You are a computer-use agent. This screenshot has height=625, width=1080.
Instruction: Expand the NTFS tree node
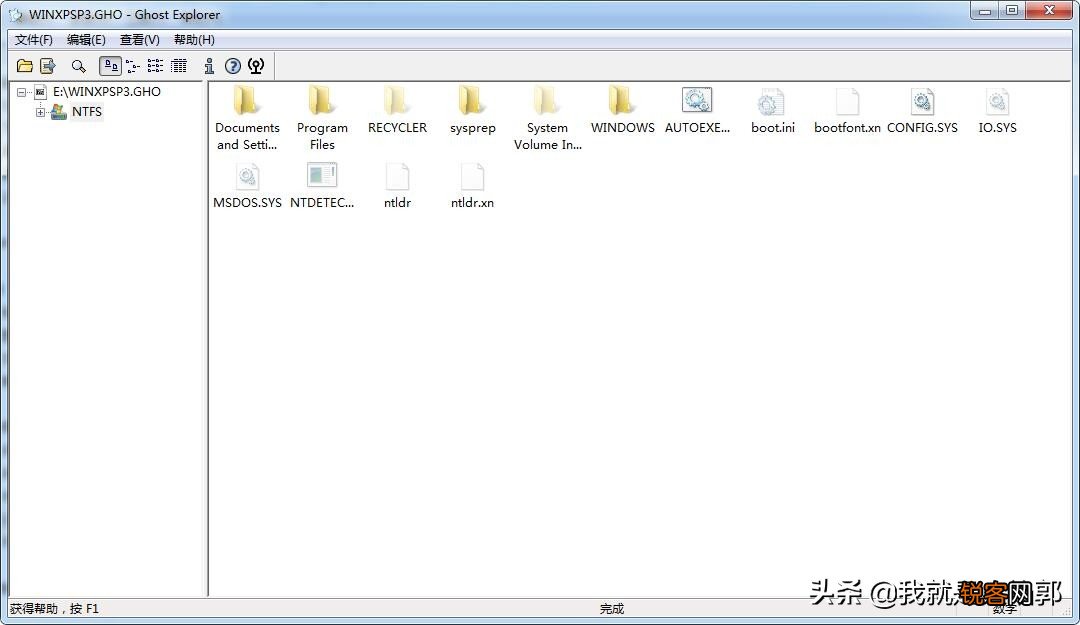coord(41,112)
